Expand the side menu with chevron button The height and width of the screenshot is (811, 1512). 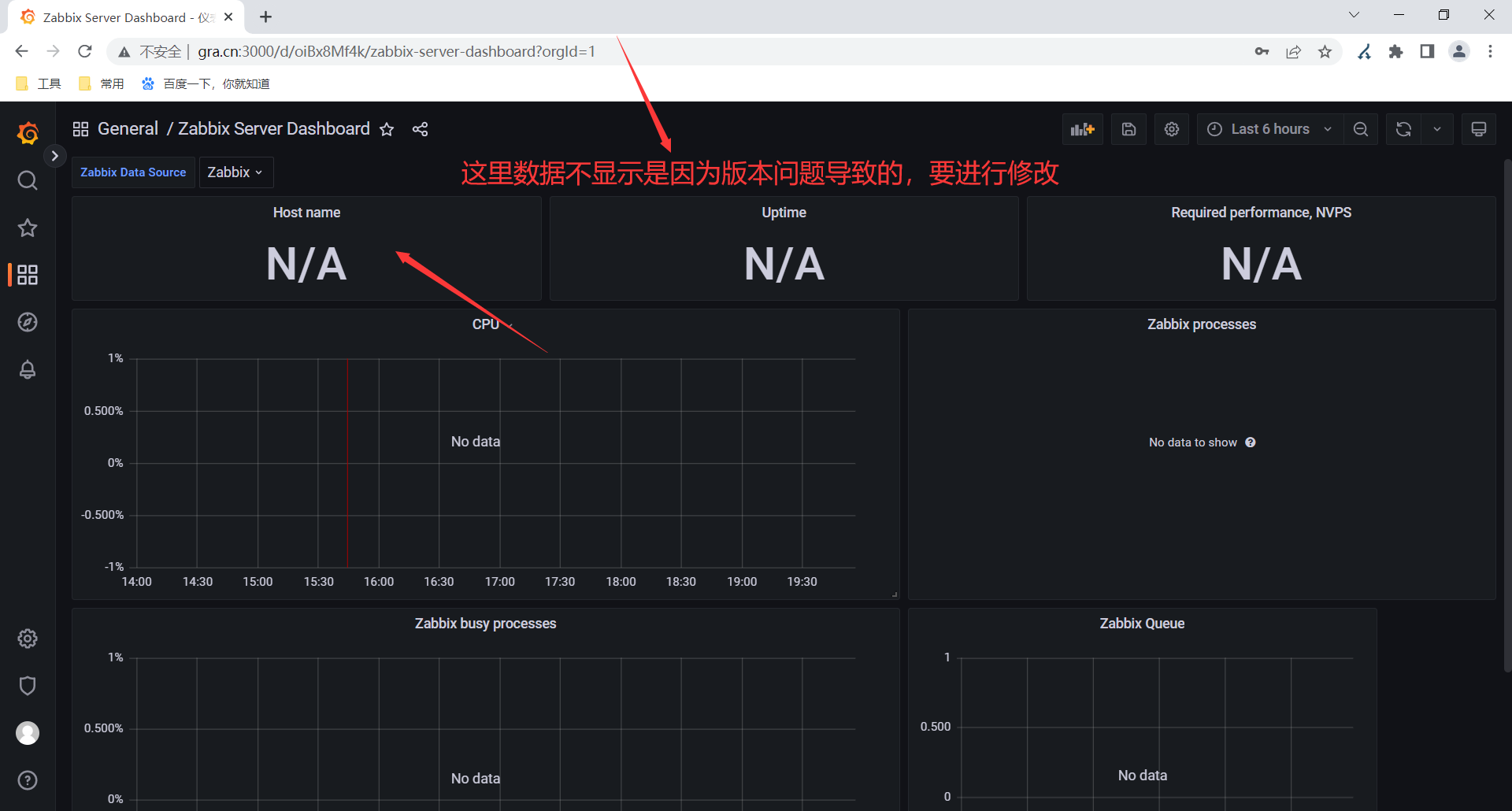pos(54,156)
